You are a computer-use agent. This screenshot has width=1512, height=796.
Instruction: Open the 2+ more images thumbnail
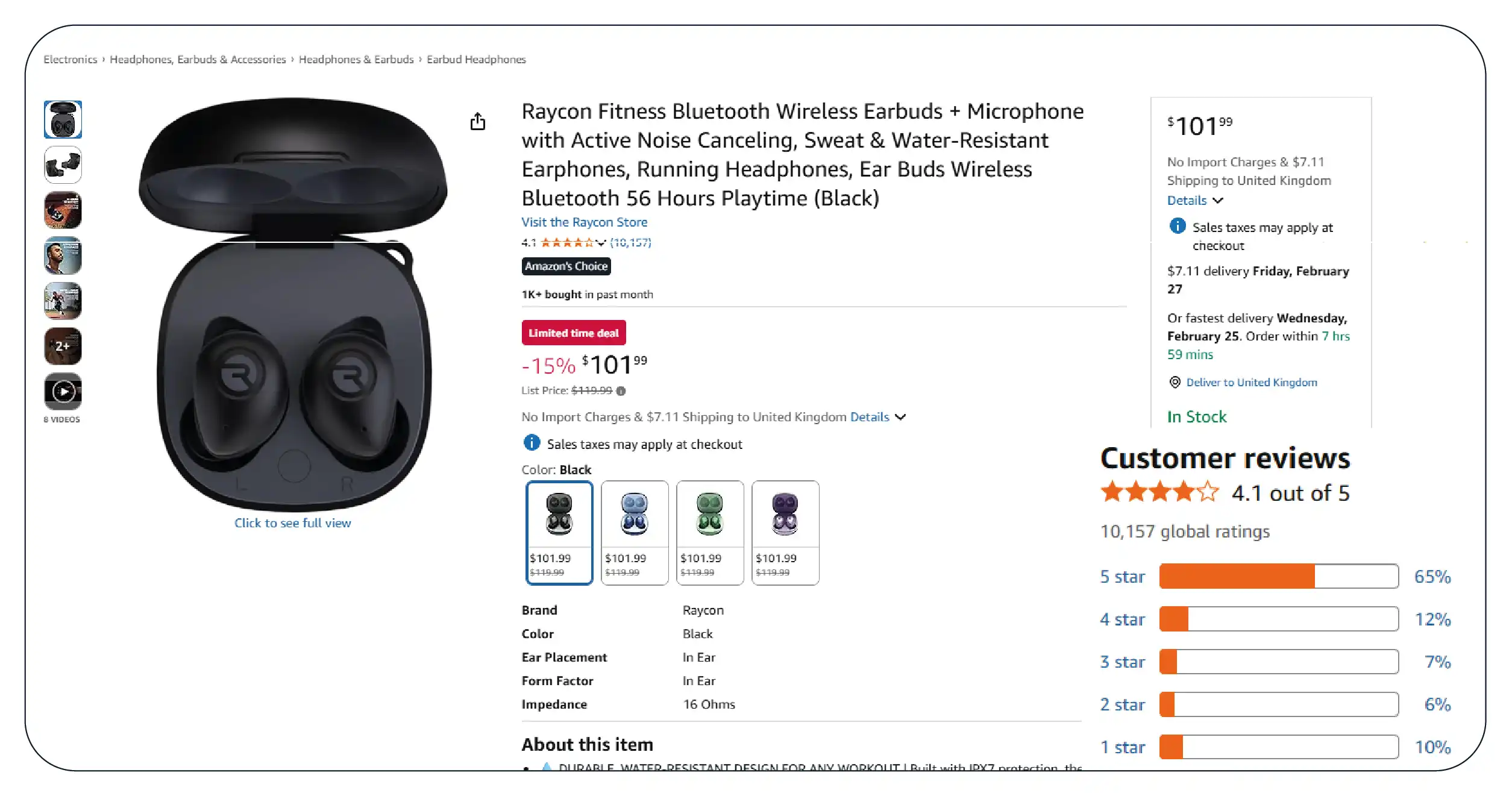click(63, 346)
